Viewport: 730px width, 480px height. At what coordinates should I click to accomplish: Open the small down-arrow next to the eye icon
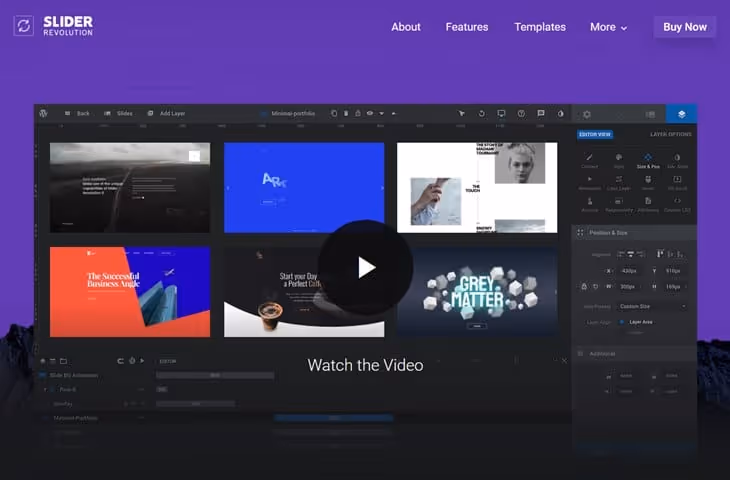pos(381,113)
